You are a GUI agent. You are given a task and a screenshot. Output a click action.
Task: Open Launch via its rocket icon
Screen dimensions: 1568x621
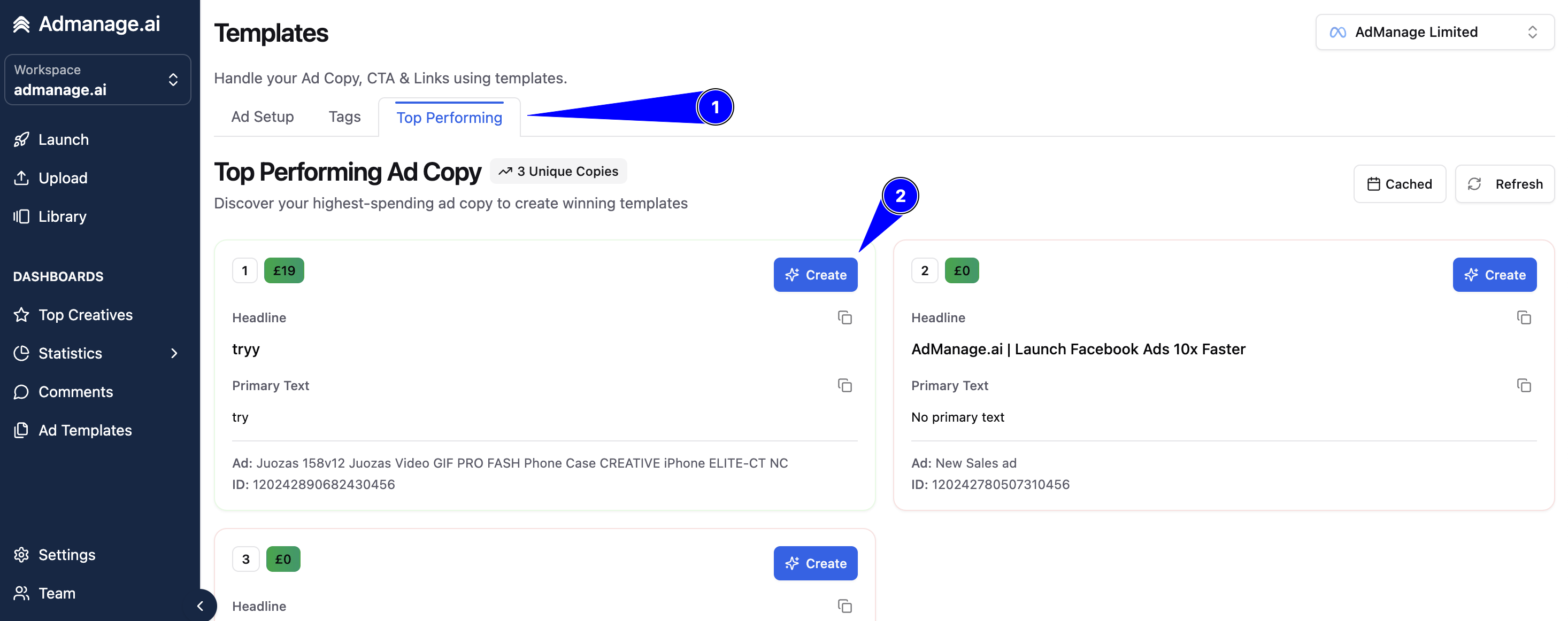[21, 139]
